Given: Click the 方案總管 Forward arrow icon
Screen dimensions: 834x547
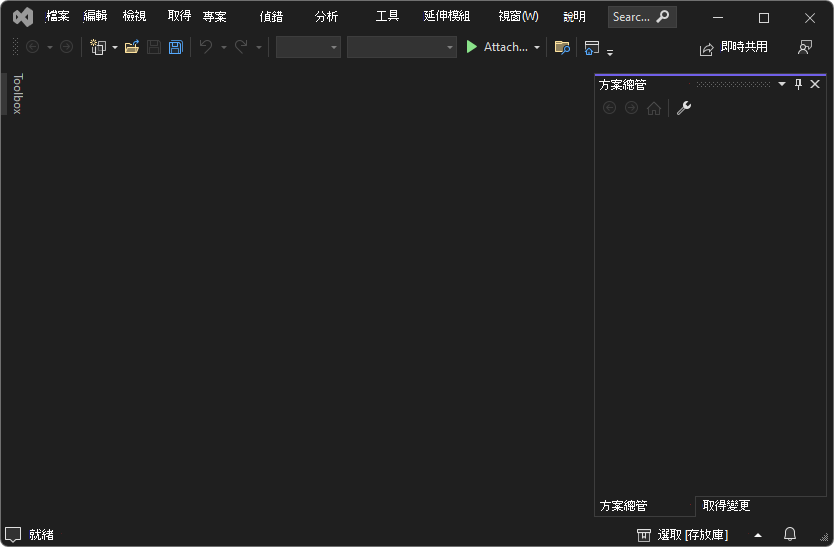Looking at the screenshot, I should pyautogui.click(x=631, y=108).
